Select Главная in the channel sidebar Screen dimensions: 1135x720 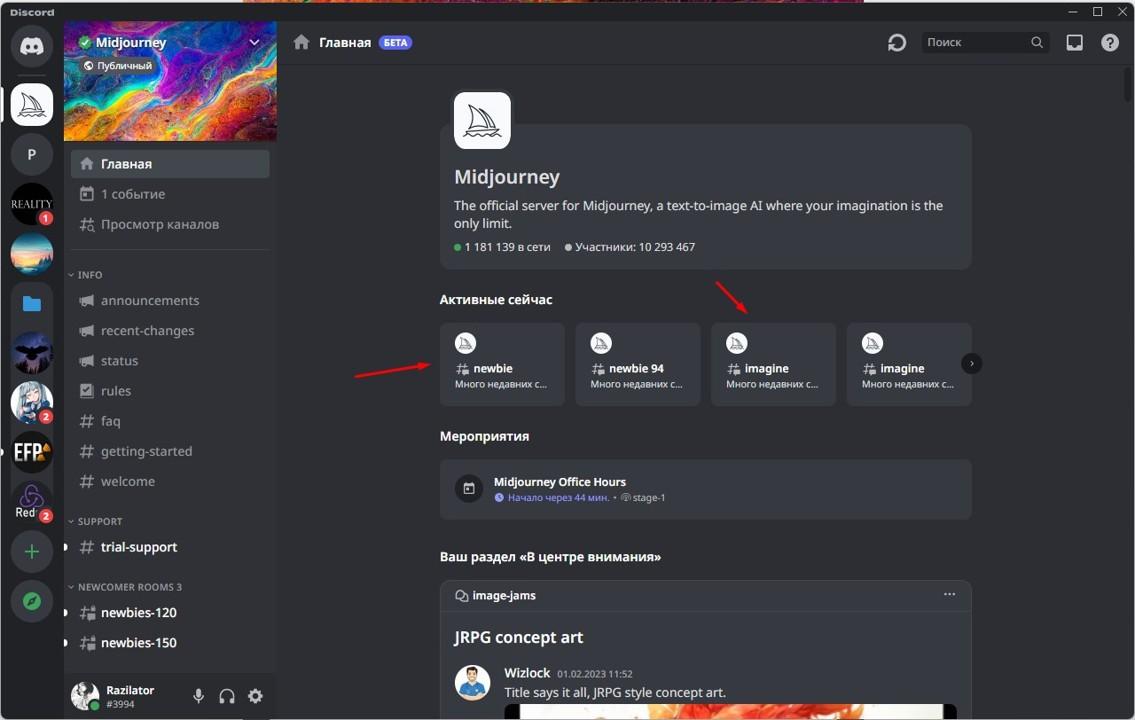(x=170, y=164)
